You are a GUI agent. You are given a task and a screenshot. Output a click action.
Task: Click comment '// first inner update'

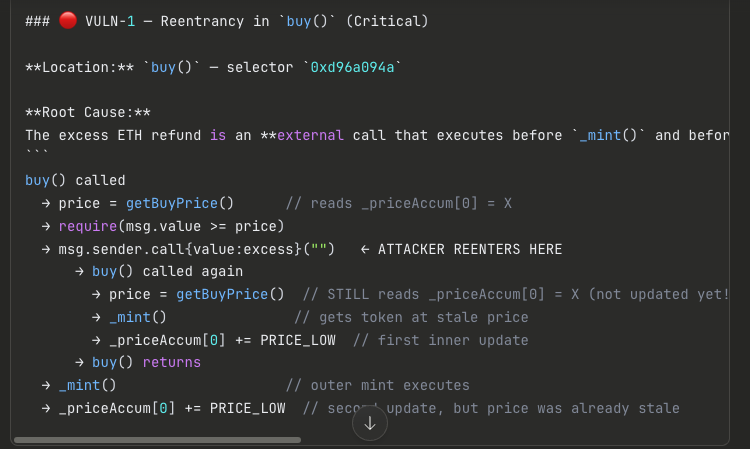tap(441, 340)
